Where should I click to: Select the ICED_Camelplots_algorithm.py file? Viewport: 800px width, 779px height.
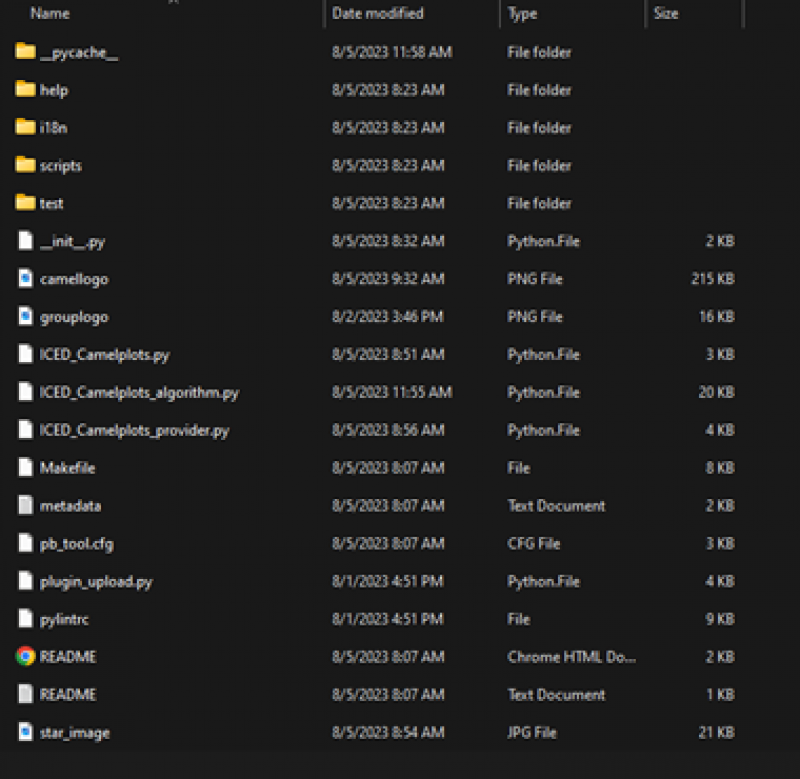(139, 392)
